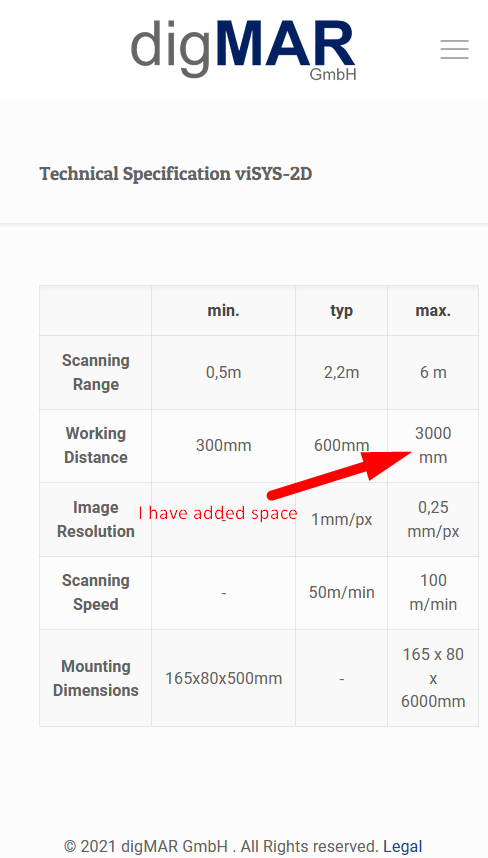Click the 0,25 mm/px resolution cell
The width and height of the screenshot is (488, 858).
coord(433,519)
